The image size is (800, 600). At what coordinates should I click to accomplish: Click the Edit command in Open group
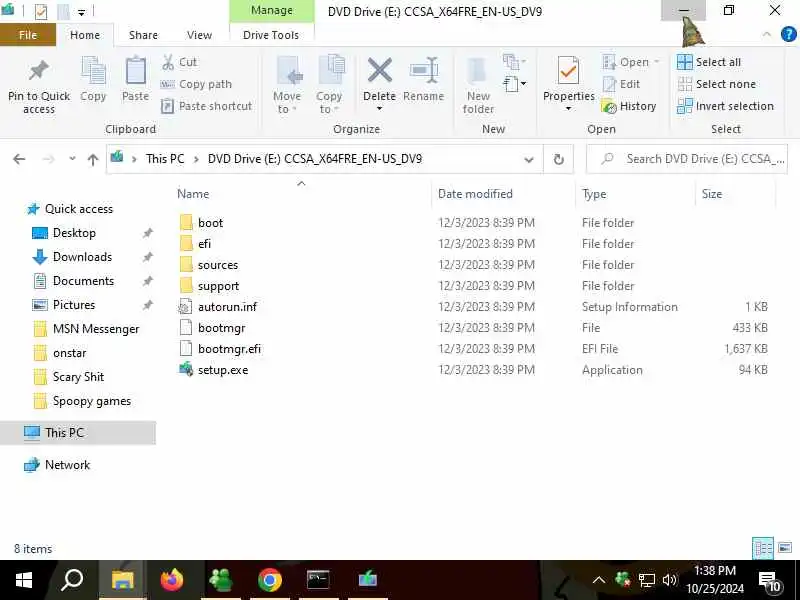tap(621, 84)
